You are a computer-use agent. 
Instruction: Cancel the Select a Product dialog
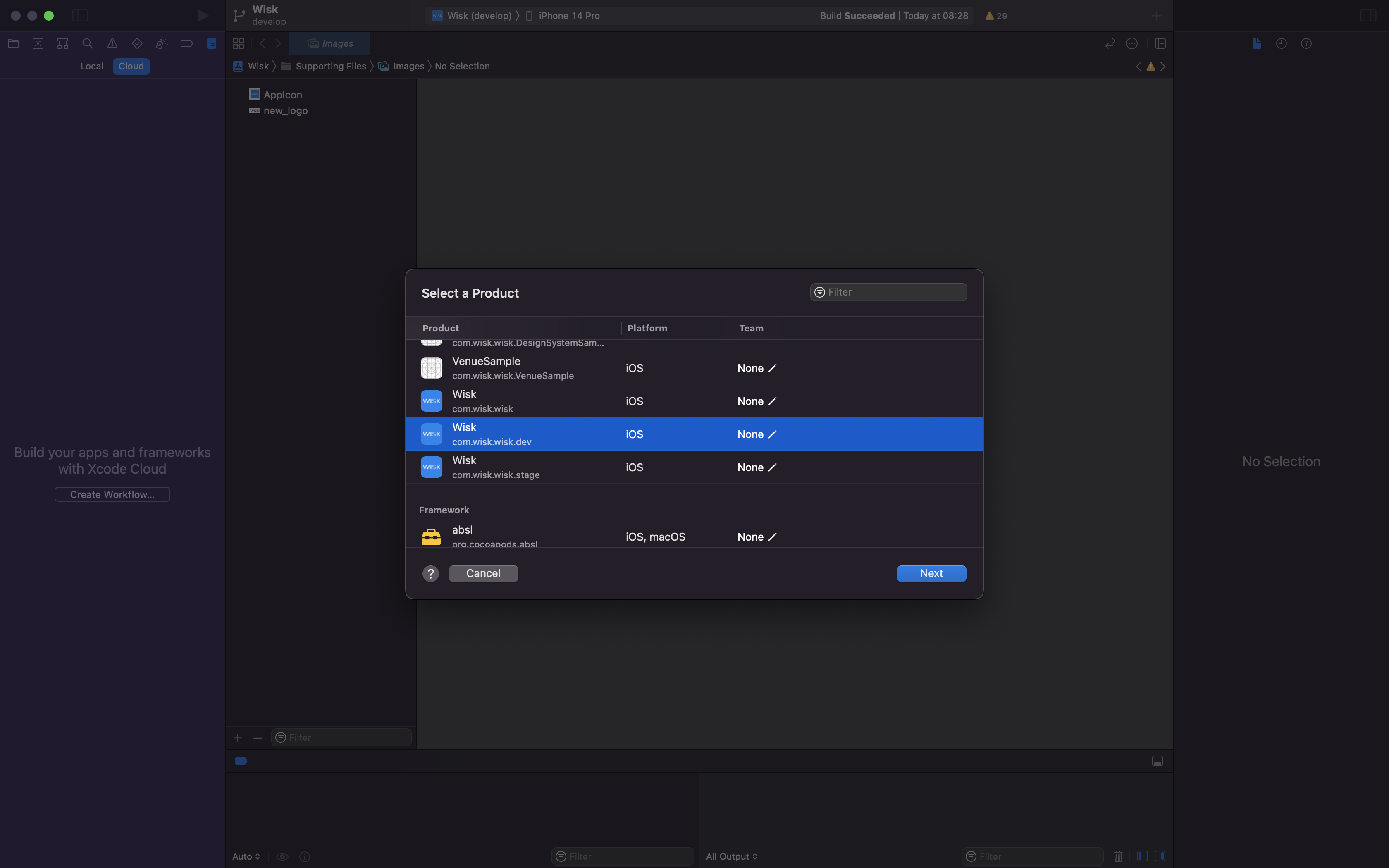point(483,573)
